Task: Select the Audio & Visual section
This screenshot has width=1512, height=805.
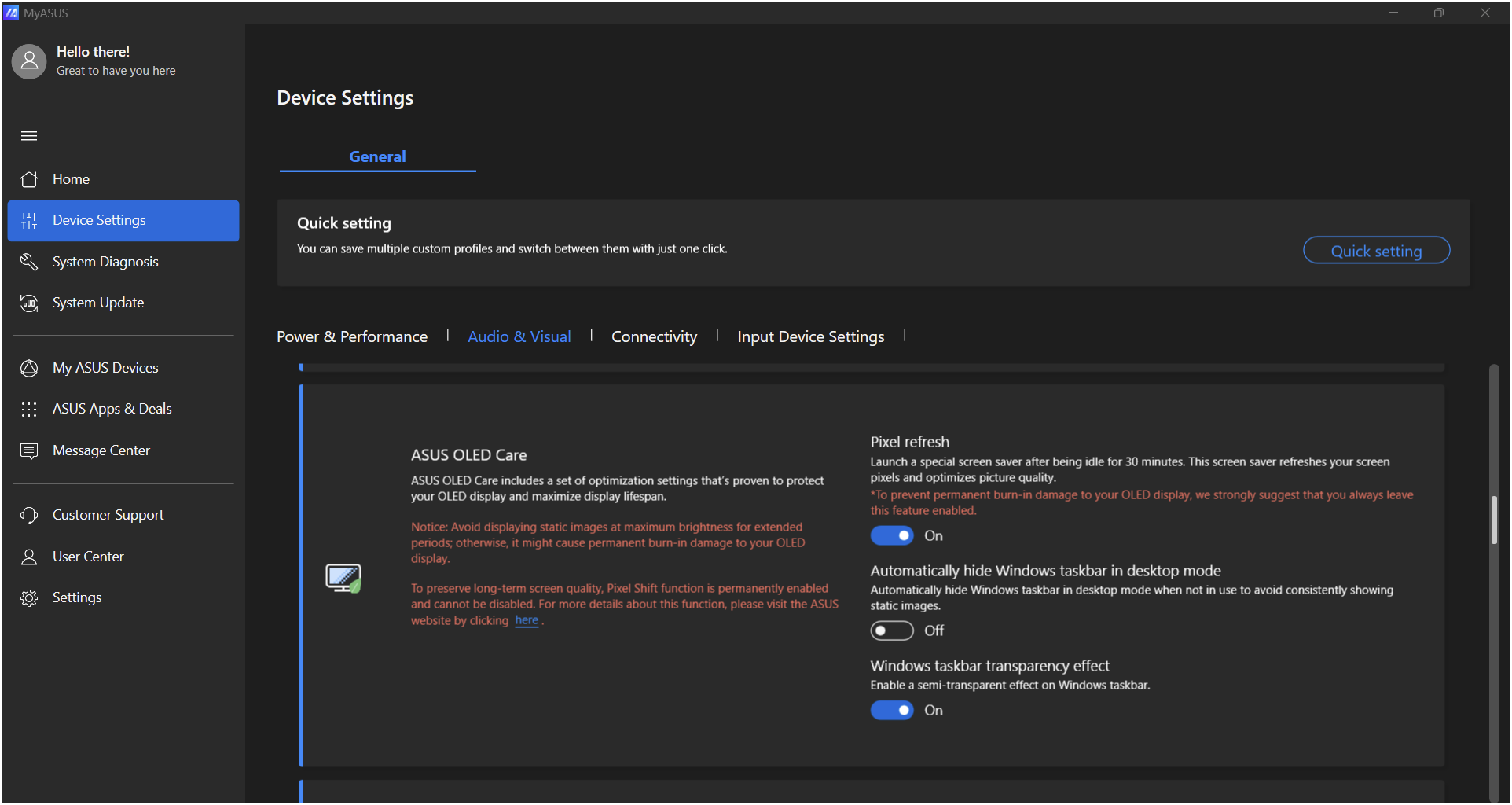Action: (x=519, y=336)
